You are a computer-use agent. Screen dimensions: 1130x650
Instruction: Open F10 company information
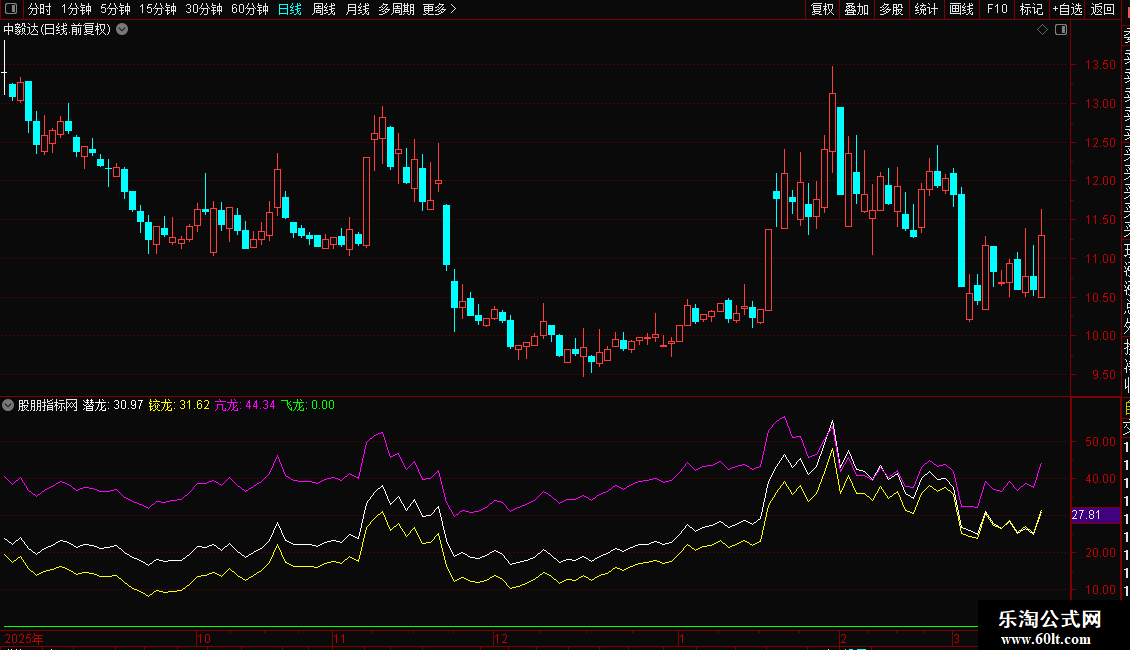tap(997, 9)
